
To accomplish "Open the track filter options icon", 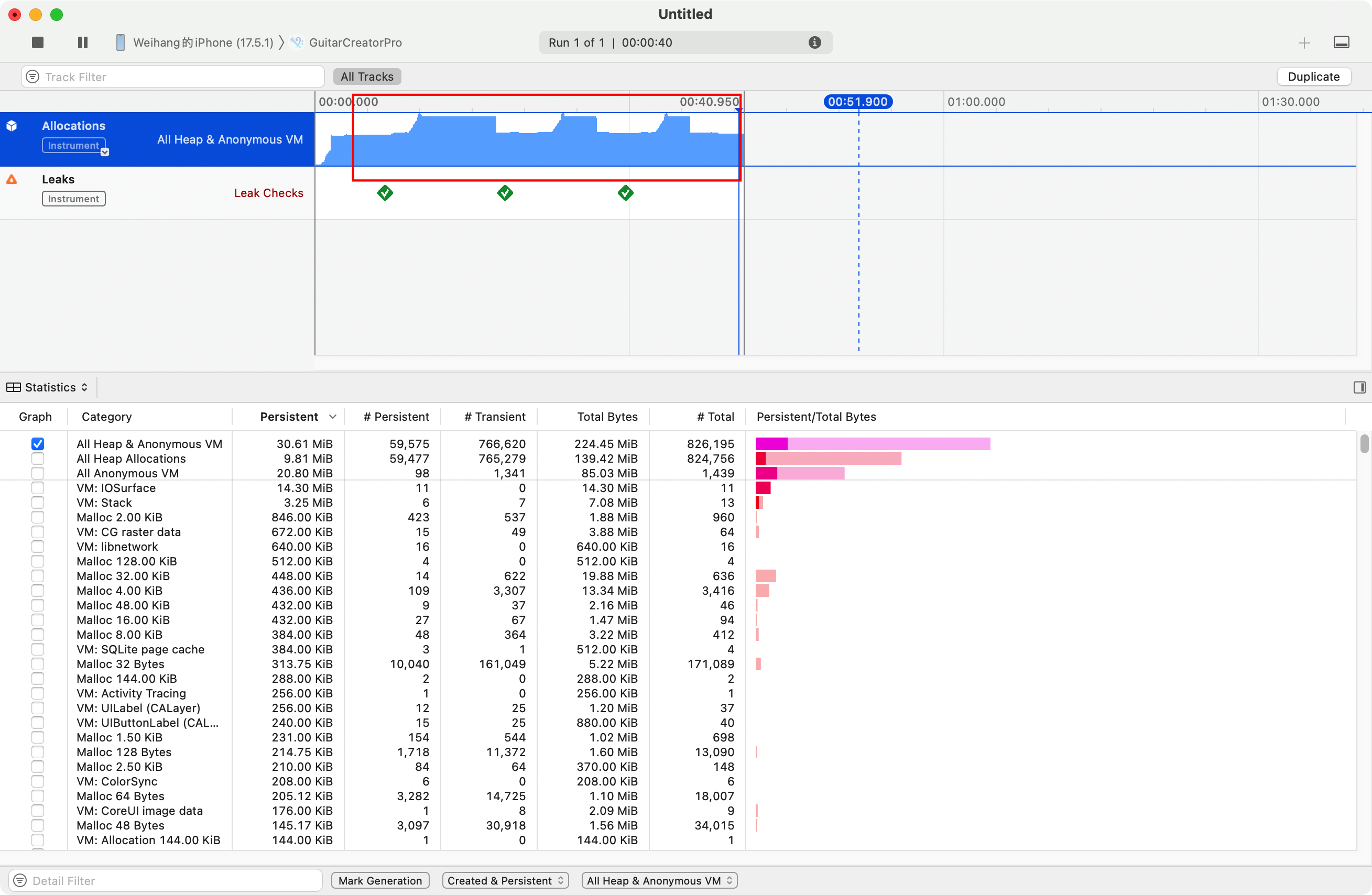I will (33, 77).
